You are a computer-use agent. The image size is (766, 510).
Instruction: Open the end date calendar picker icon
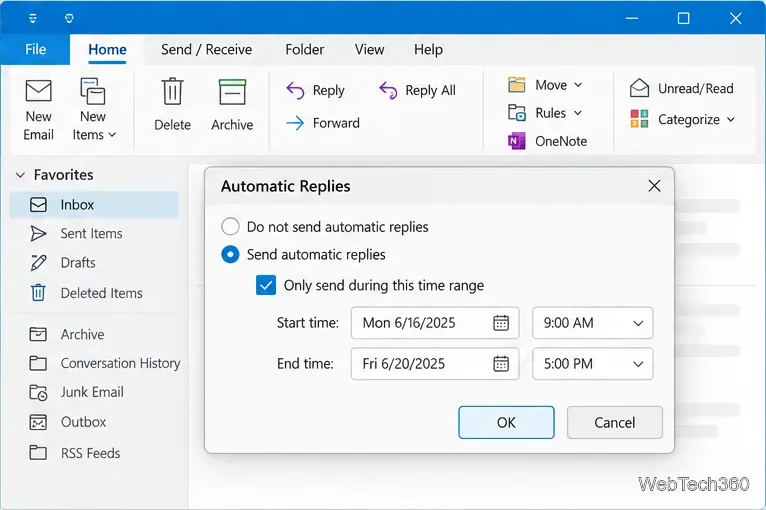[x=501, y=364]
